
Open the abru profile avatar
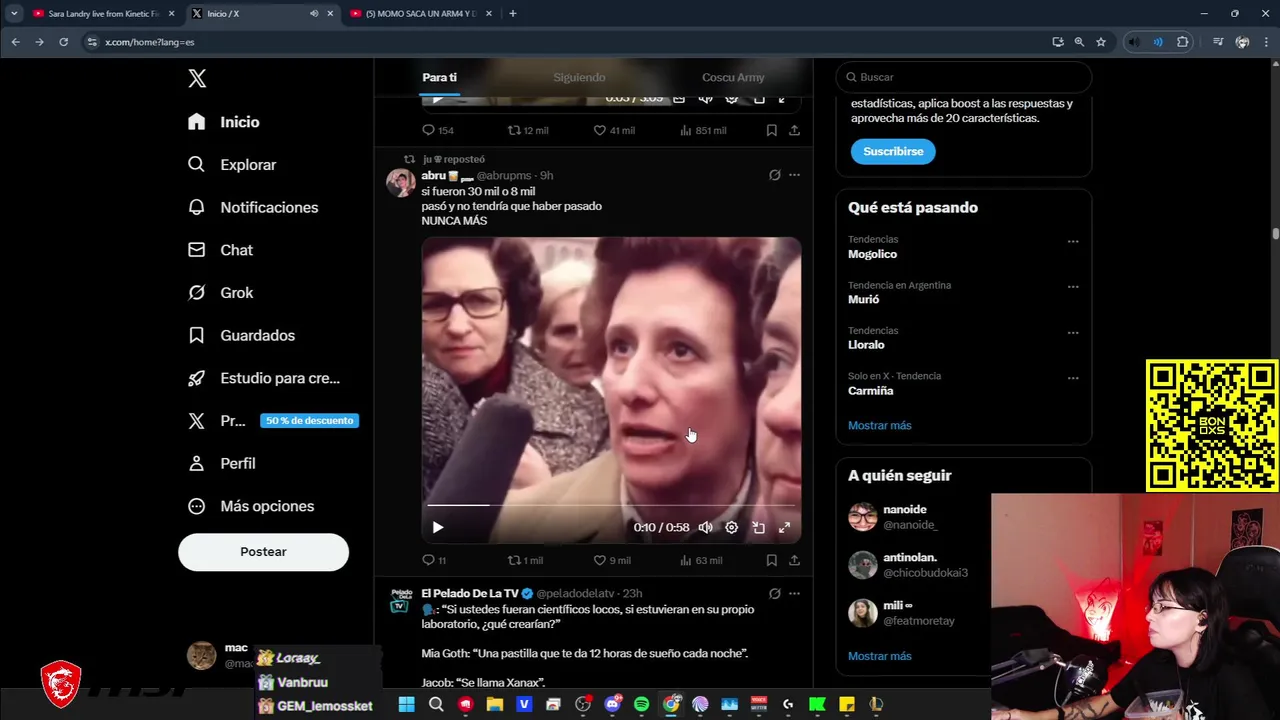click(x=401, y=183)
